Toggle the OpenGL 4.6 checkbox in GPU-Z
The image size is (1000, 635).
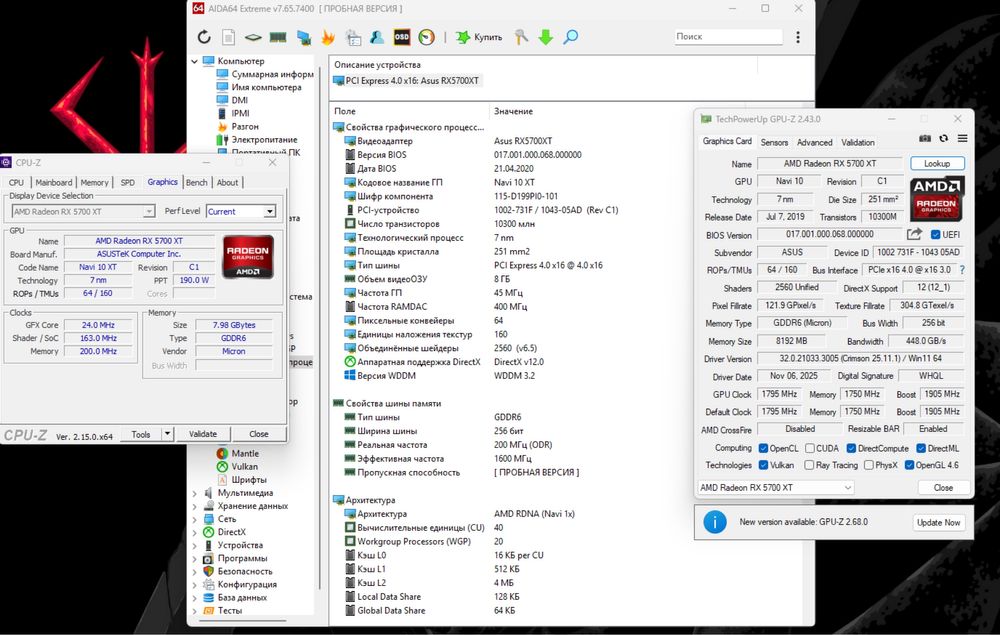[x=909, y=465]
